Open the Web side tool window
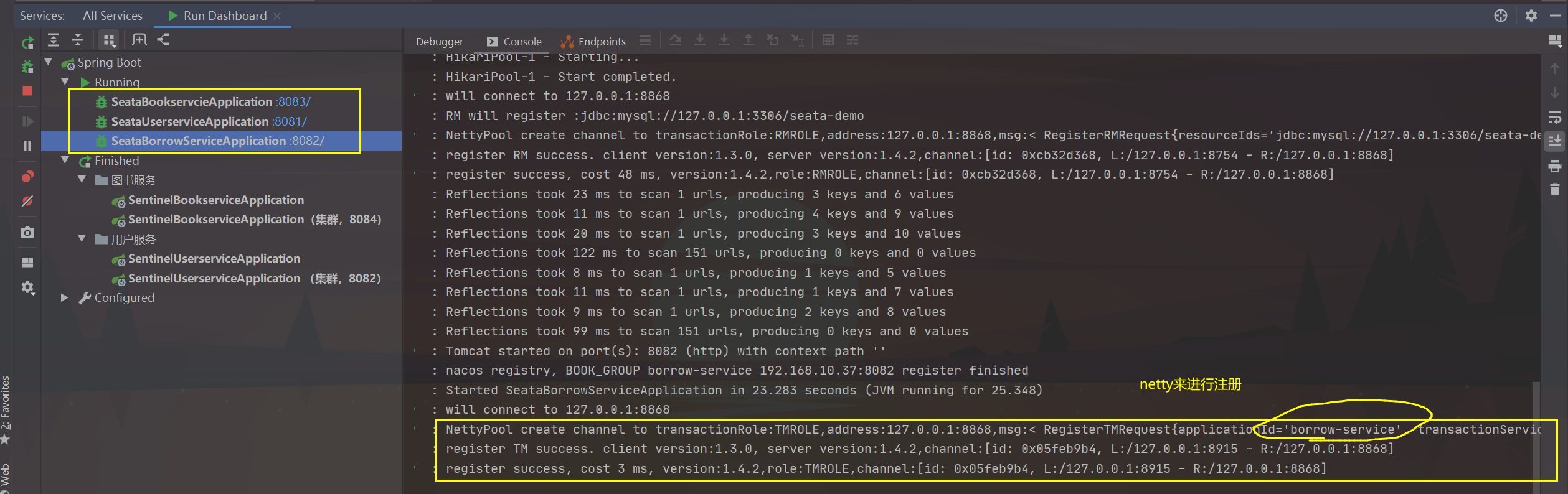This screenshot has height=494, width=1568. click(6, 478)
